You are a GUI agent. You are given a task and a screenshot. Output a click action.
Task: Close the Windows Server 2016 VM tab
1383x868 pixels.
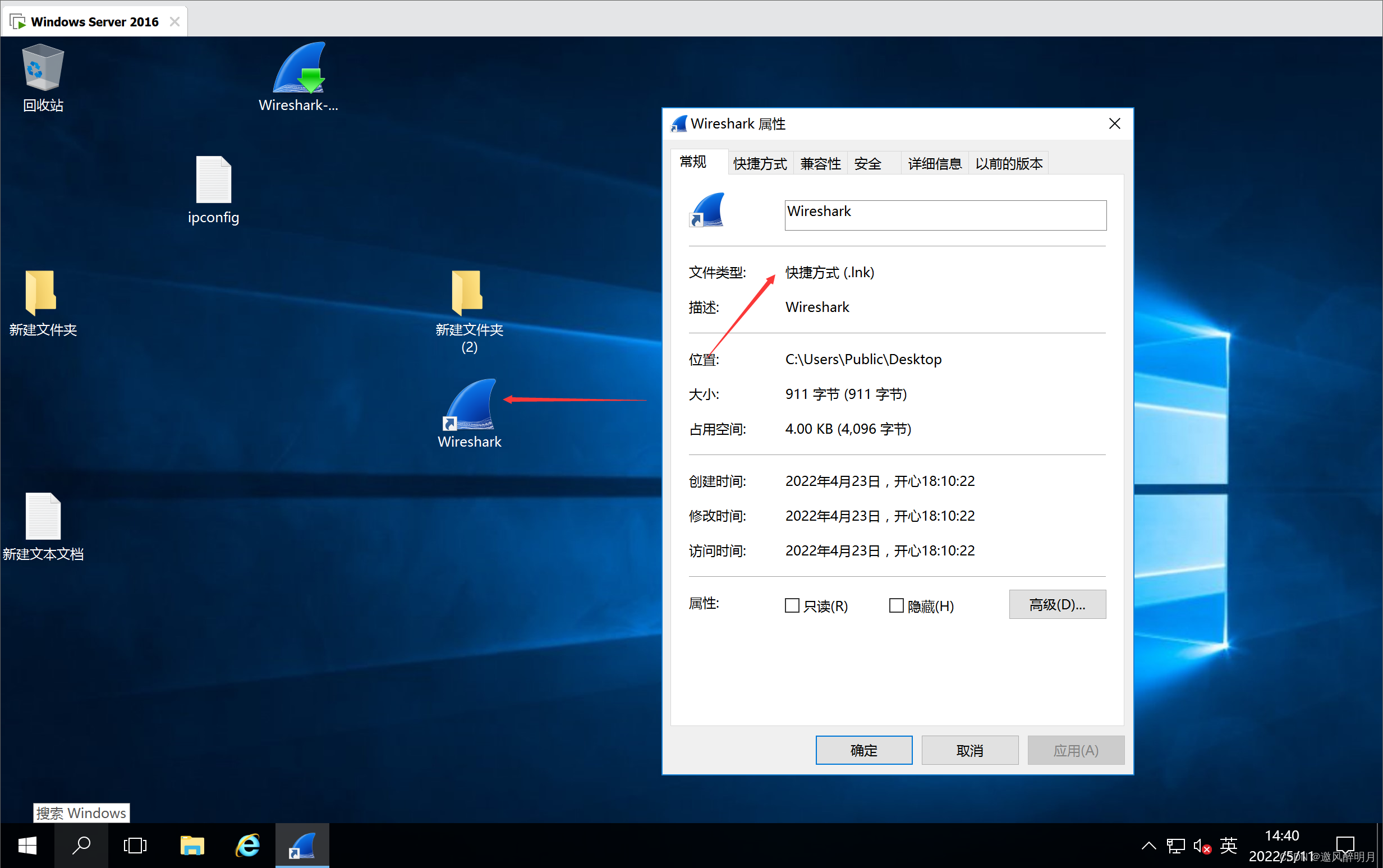(x=174, y=22)
